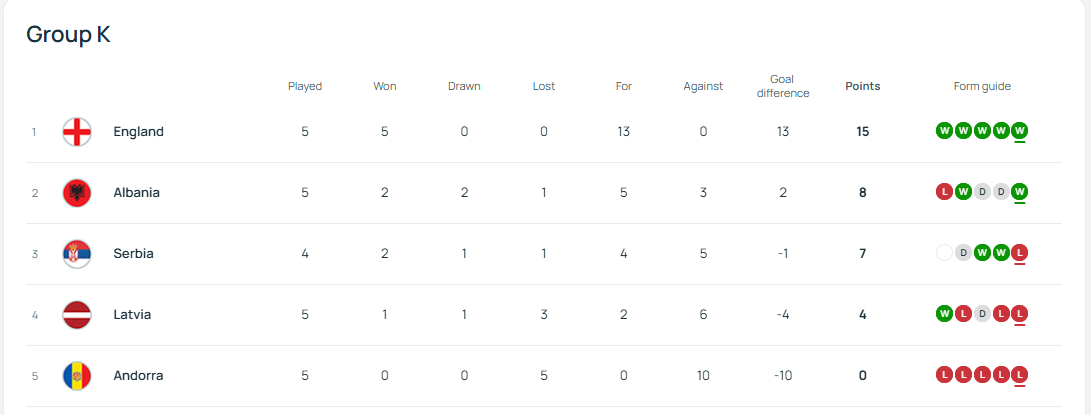Click the Andorra flag icon
Viewport: 1091px width, 415px height.
click(77, 376)
